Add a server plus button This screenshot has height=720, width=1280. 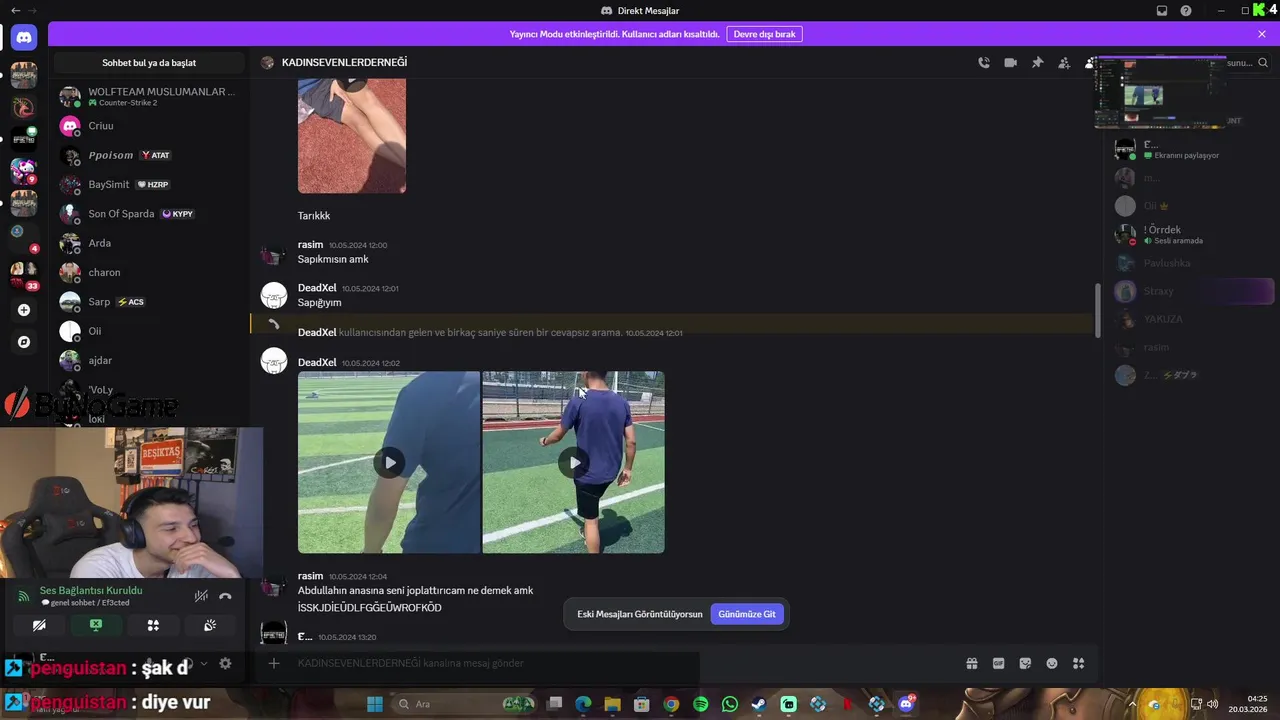click(x=24, y=310)
